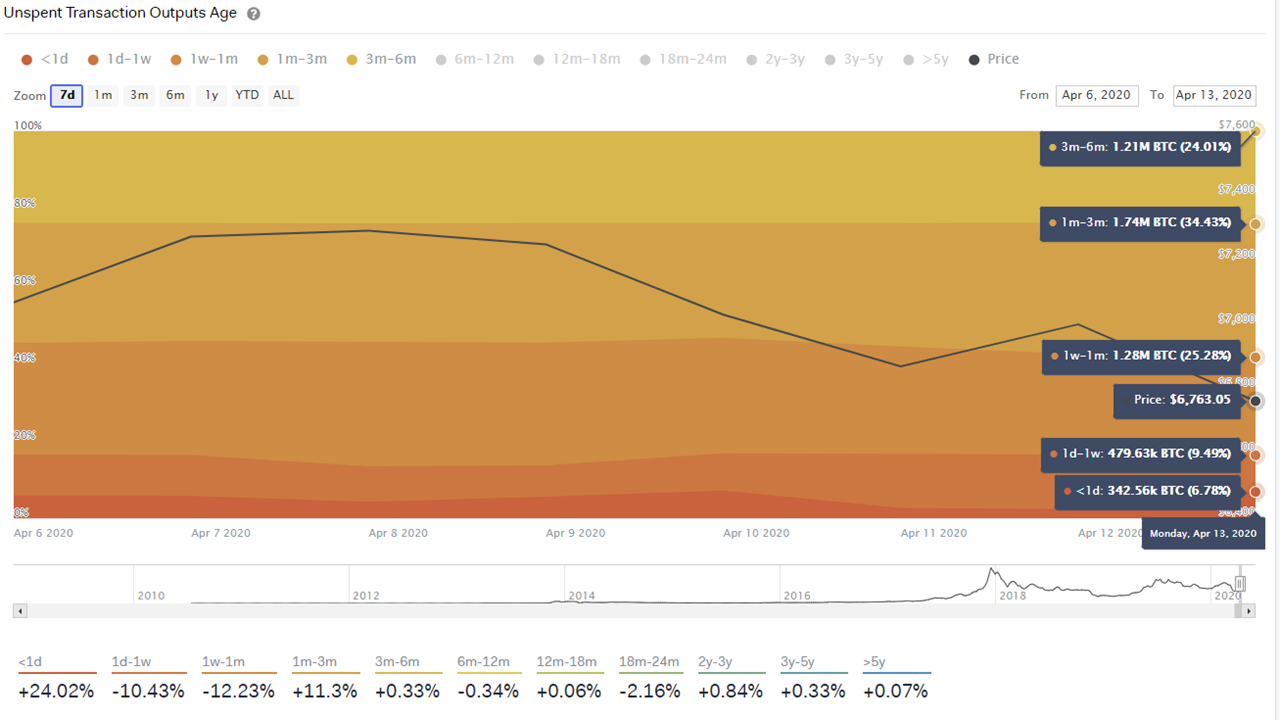
Task: Select the 1y zoom button
Action: pyautogui.click(x=211, y=95)
